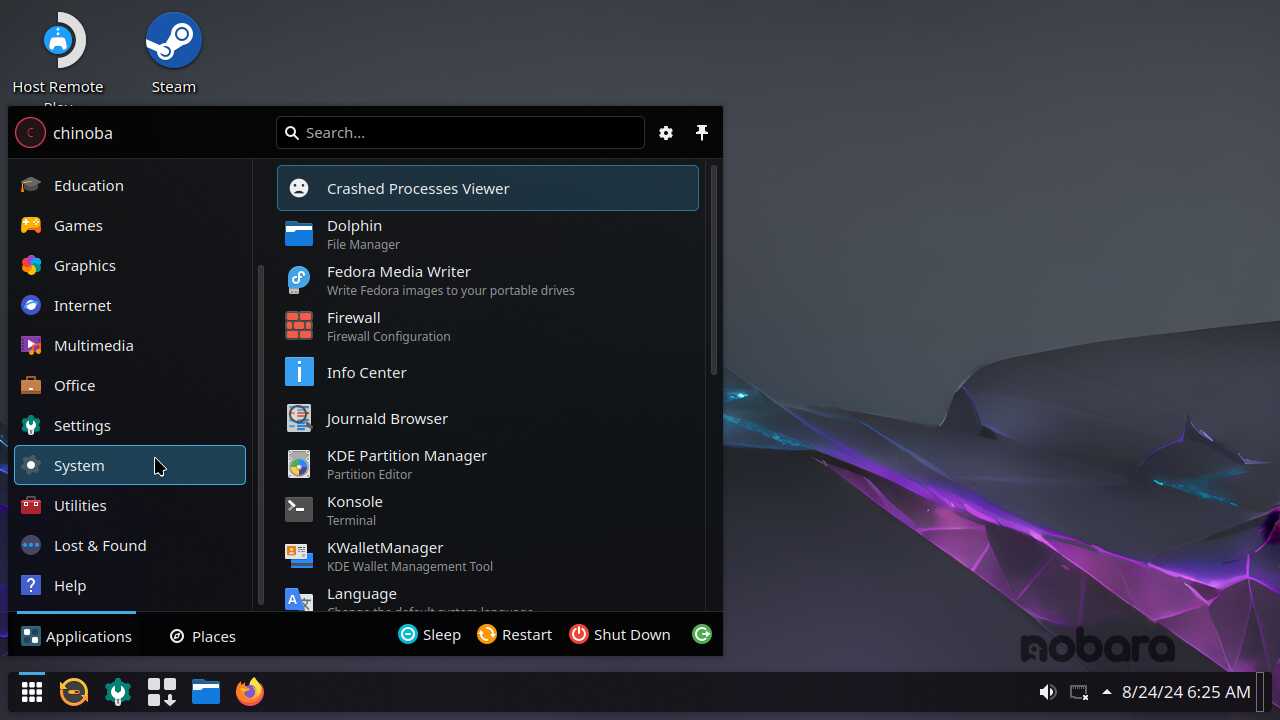Open Fedora Media Writer
Screen dimensions: 1280x720
(487, 280)
